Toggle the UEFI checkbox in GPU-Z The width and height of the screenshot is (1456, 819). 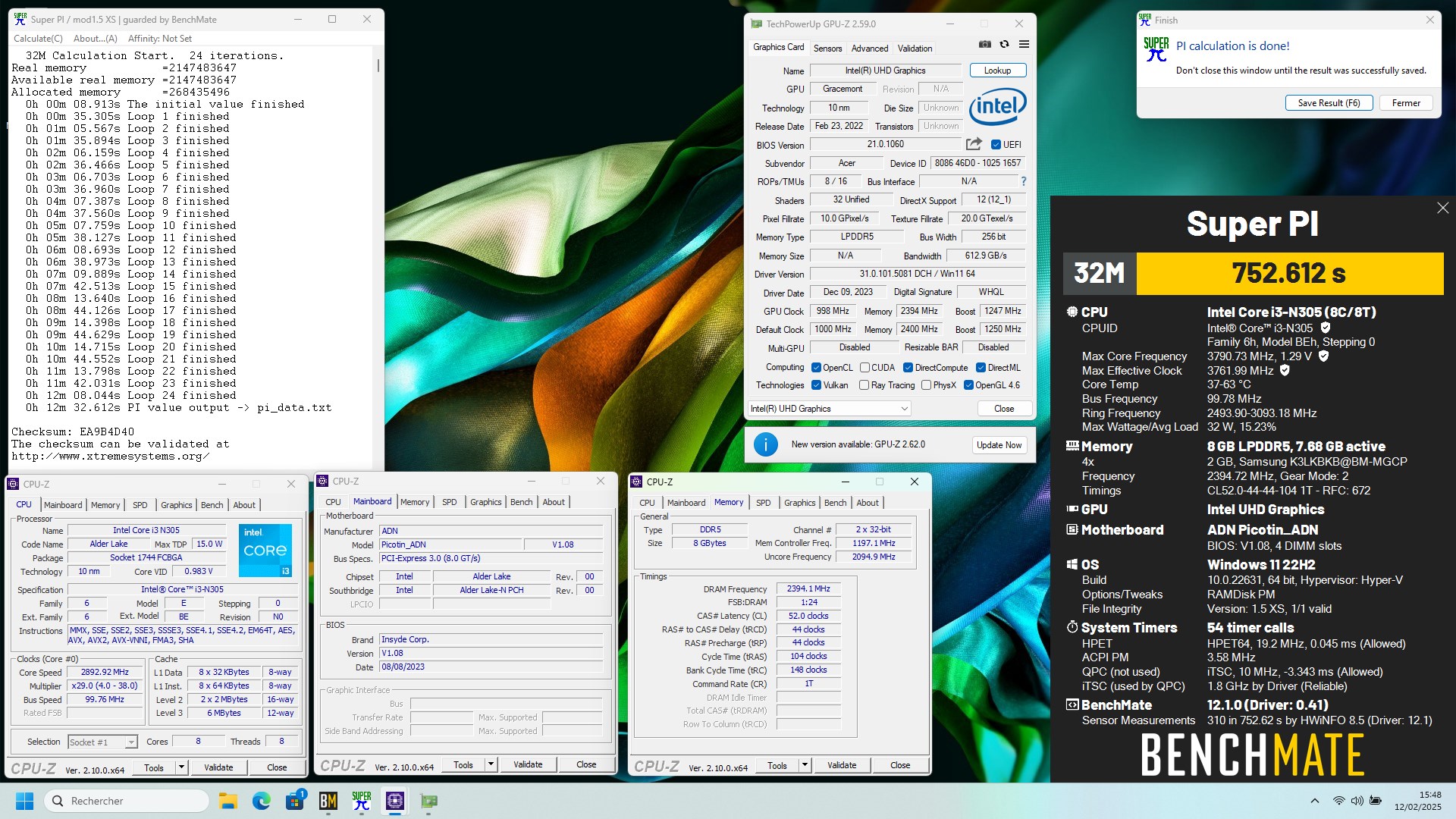pos(996,145)
